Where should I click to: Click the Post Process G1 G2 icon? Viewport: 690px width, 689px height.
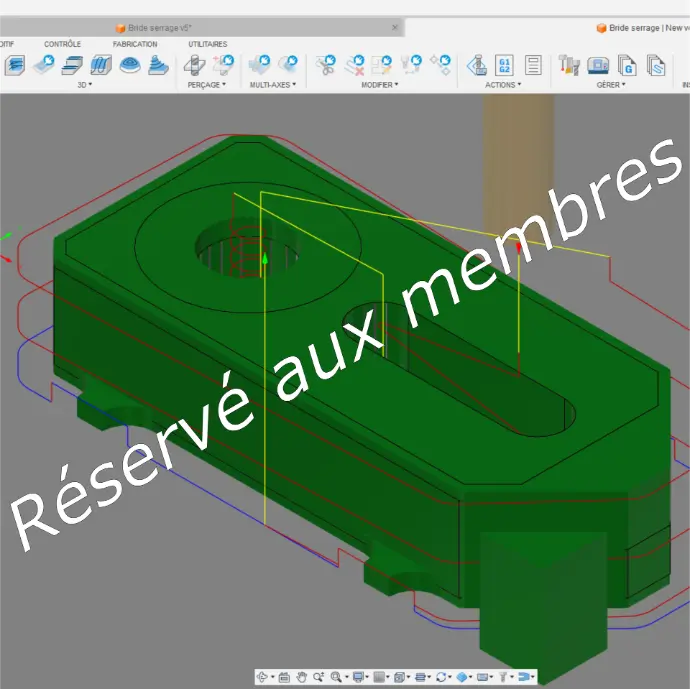[505, 66]
